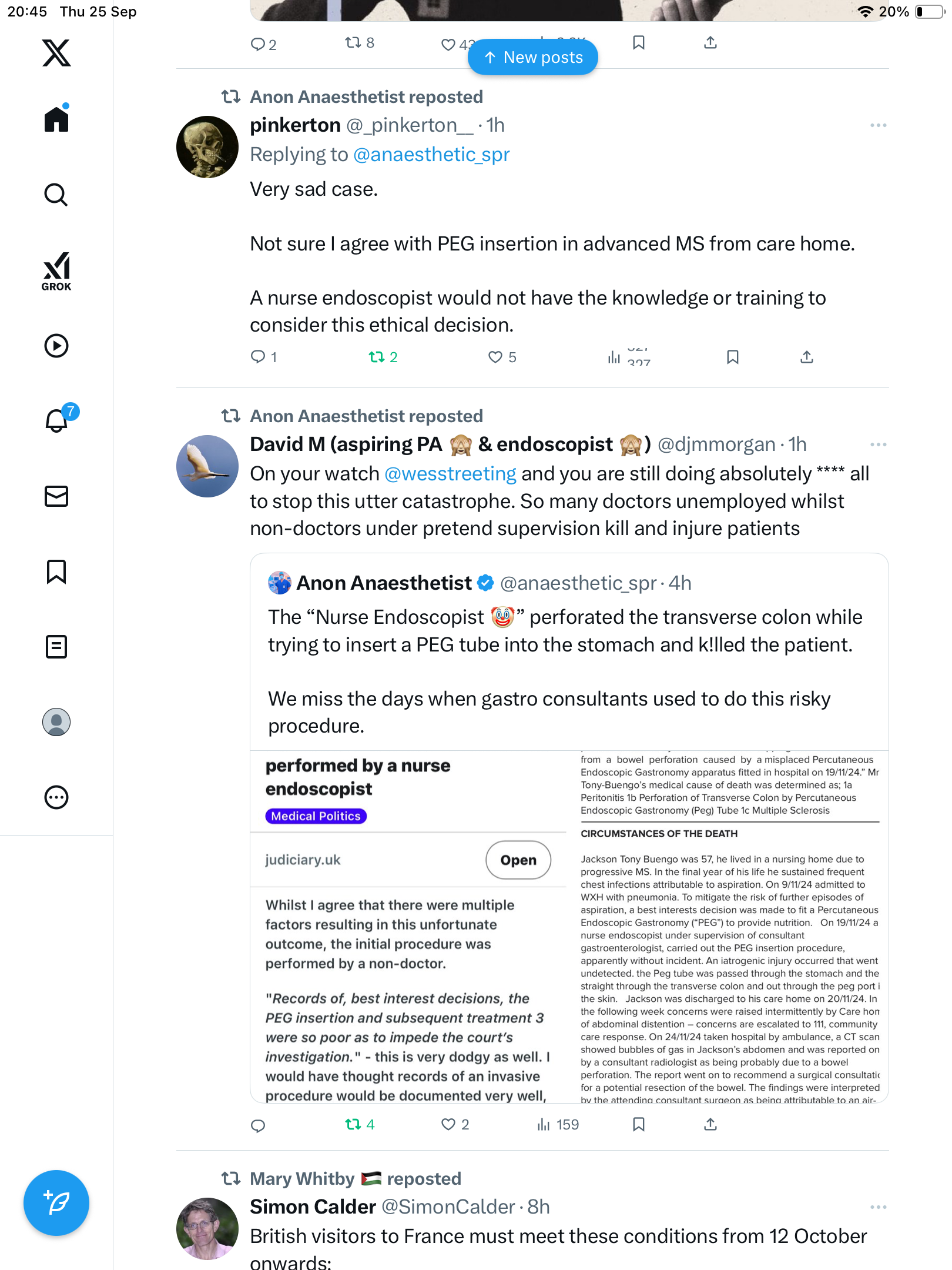
Task: Open the @wesstreeting mention link
Action: pyautogui.click(x=450, y=474)
